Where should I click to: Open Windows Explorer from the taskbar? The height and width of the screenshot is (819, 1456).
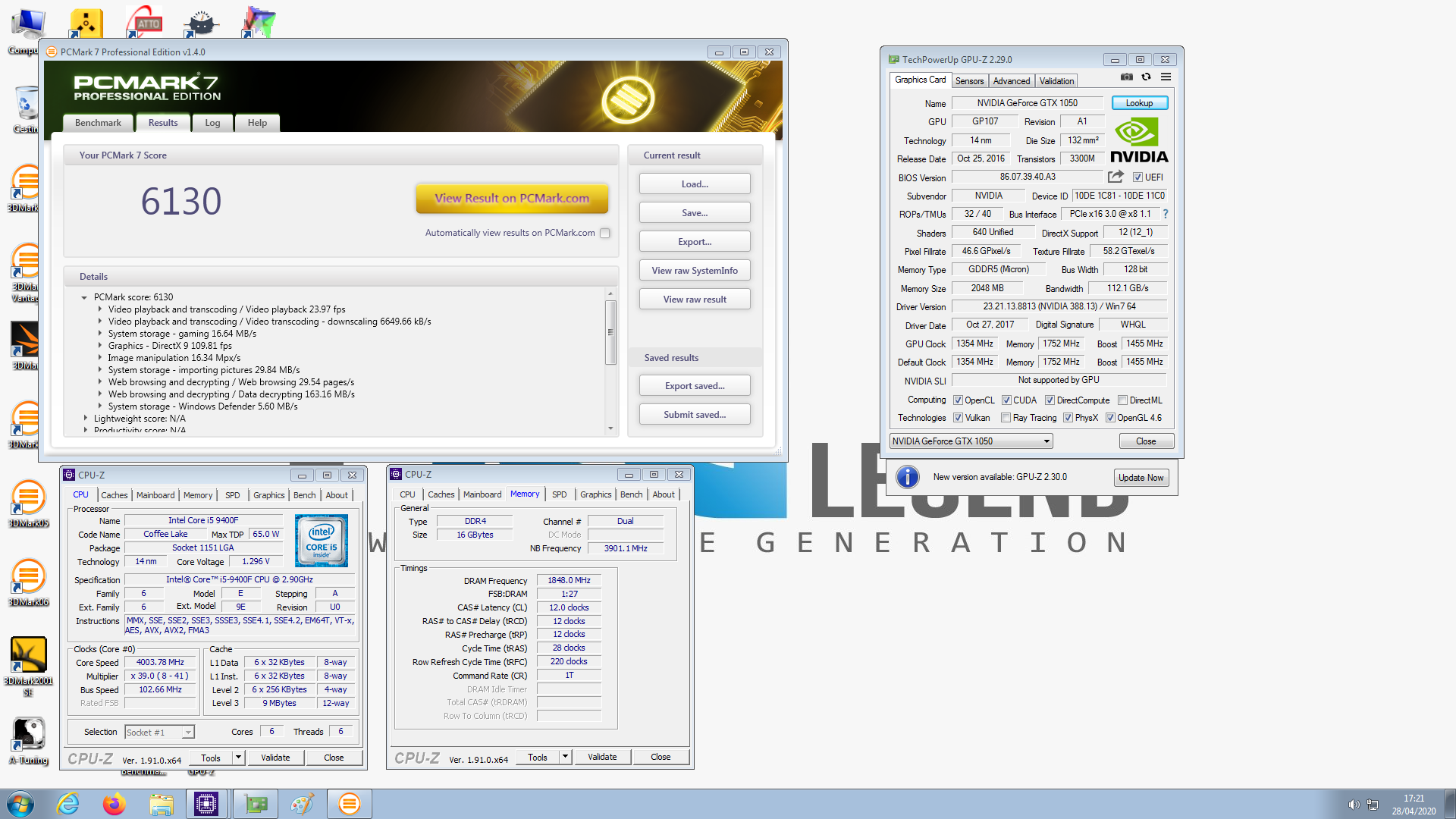(161, 804)
